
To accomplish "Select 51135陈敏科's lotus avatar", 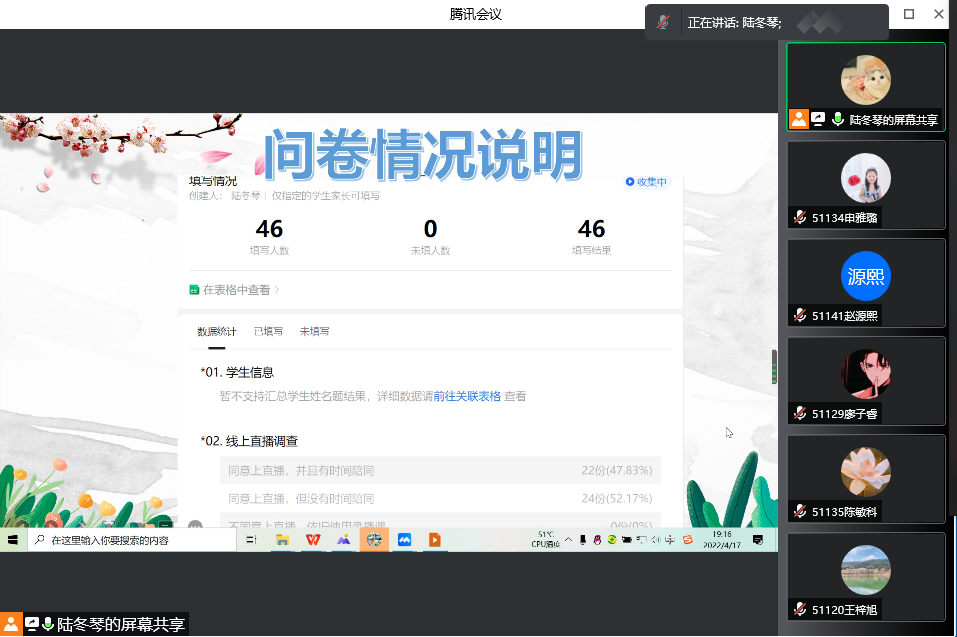I will pyautogui.click(x=865, y=472).
